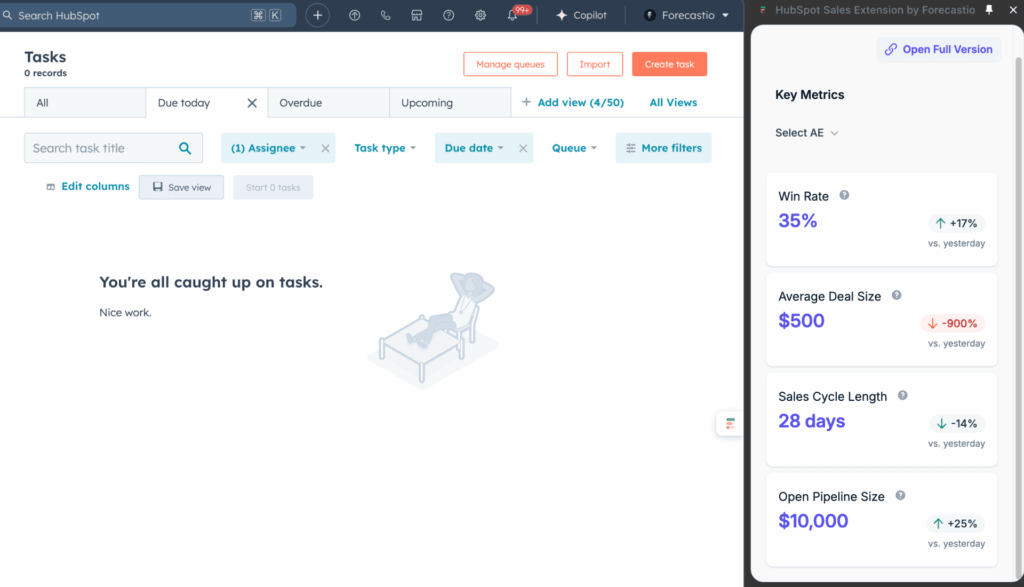Click the $500 Average Deal Size value
1024x587 pixels.
click(x=801, y=321)
